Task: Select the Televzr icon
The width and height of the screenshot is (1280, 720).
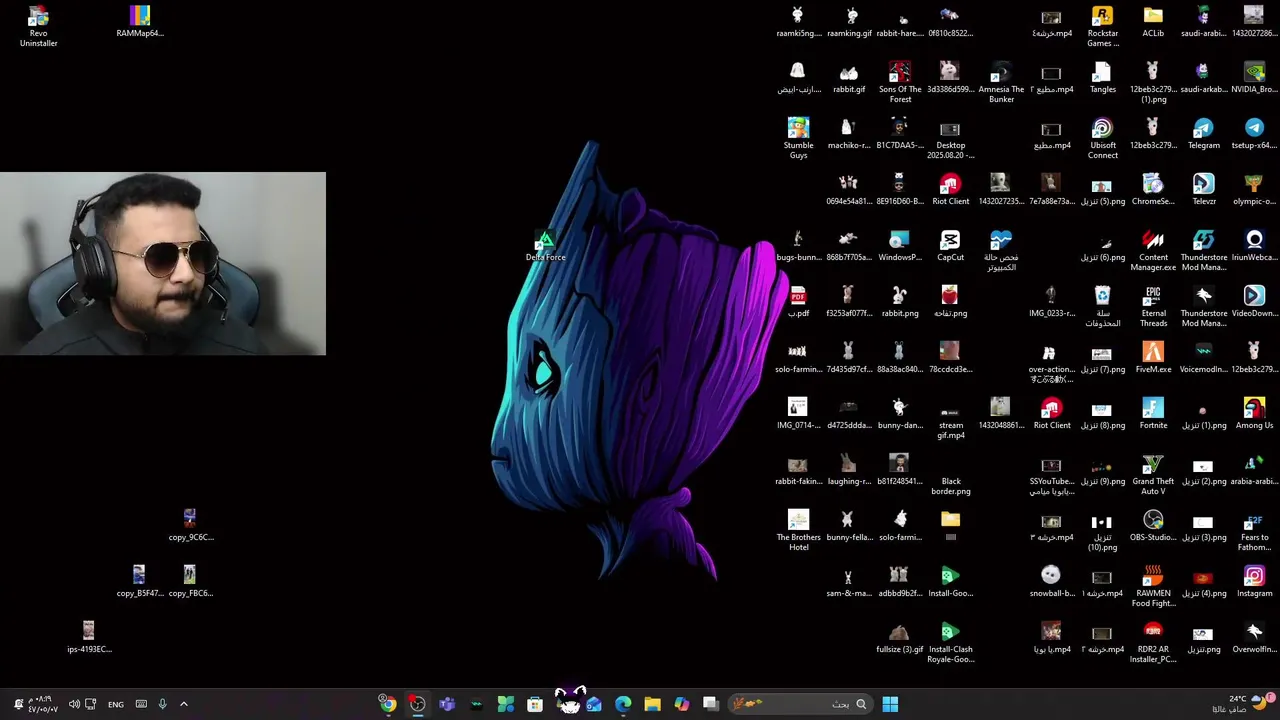Action: [1203, 189]
